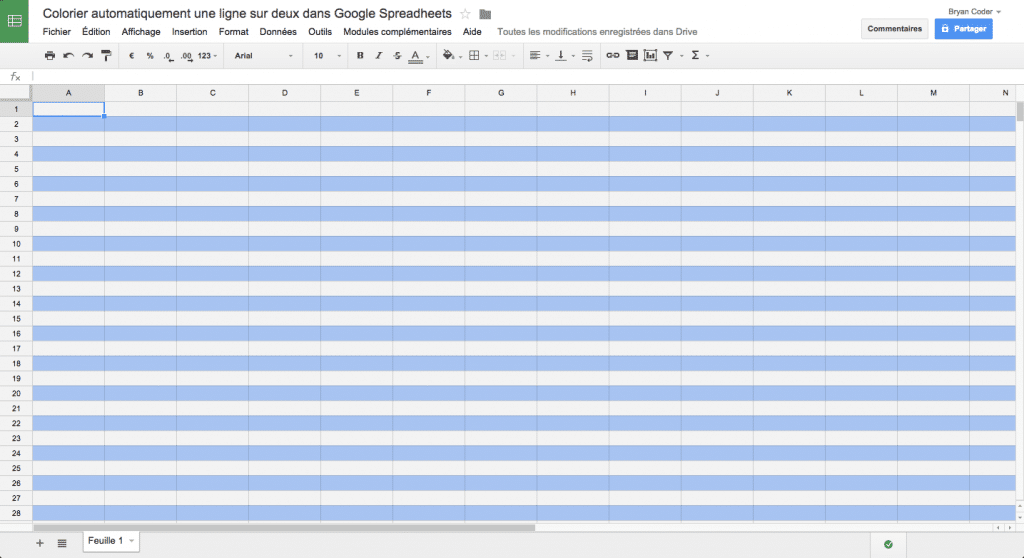Undo the last action
Screen dimensions: 1024x558
click(x=69, y=56)
